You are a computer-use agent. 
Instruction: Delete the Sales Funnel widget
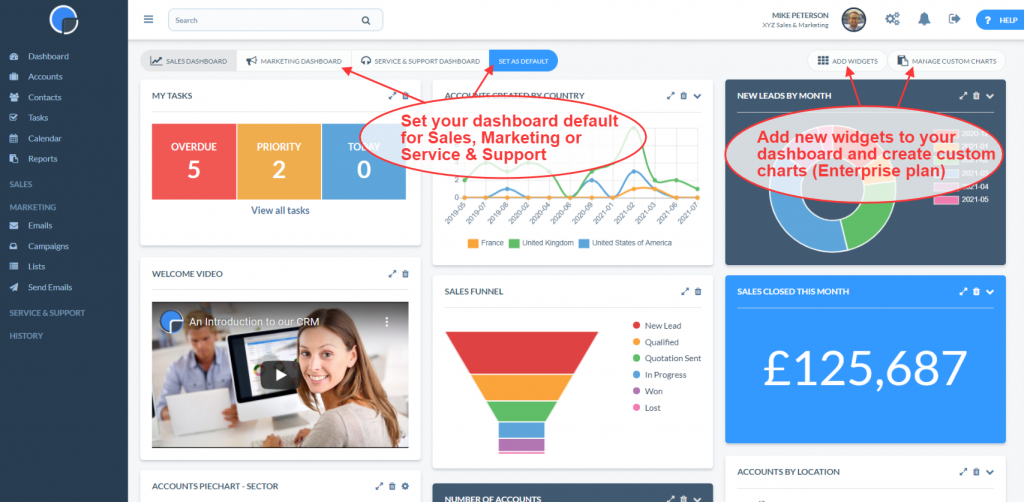[698, 292]
